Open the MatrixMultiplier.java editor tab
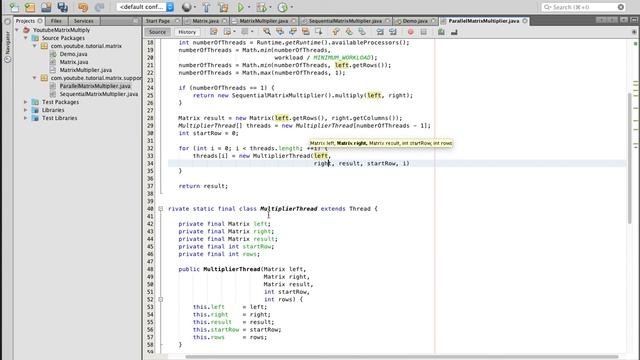The width and height of the screenshot is (640, 360). pyautogui.click(x=263, y=21)
